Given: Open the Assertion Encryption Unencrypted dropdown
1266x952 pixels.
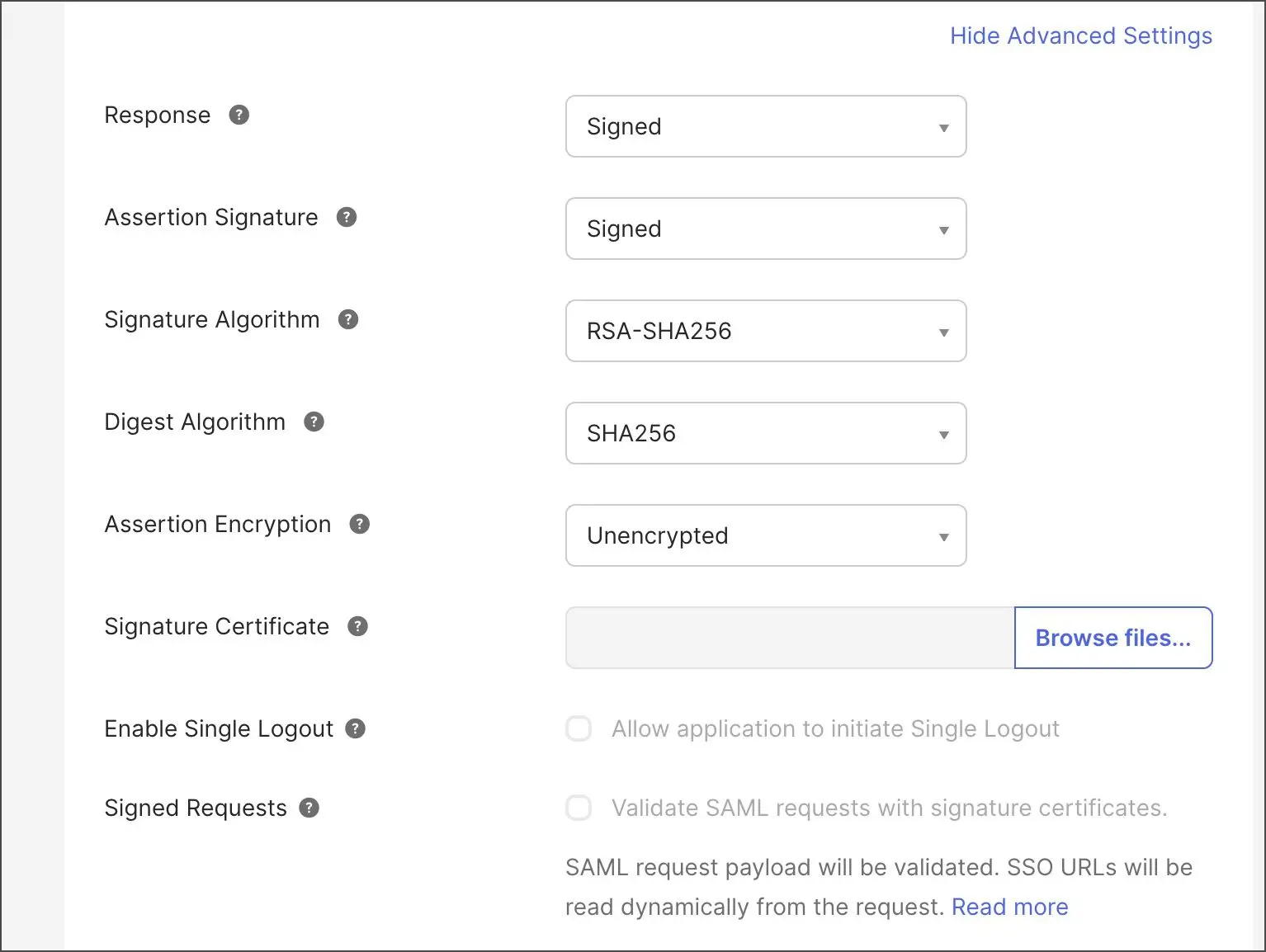Looking at the screenshot, I should click(x=766, y=535).
